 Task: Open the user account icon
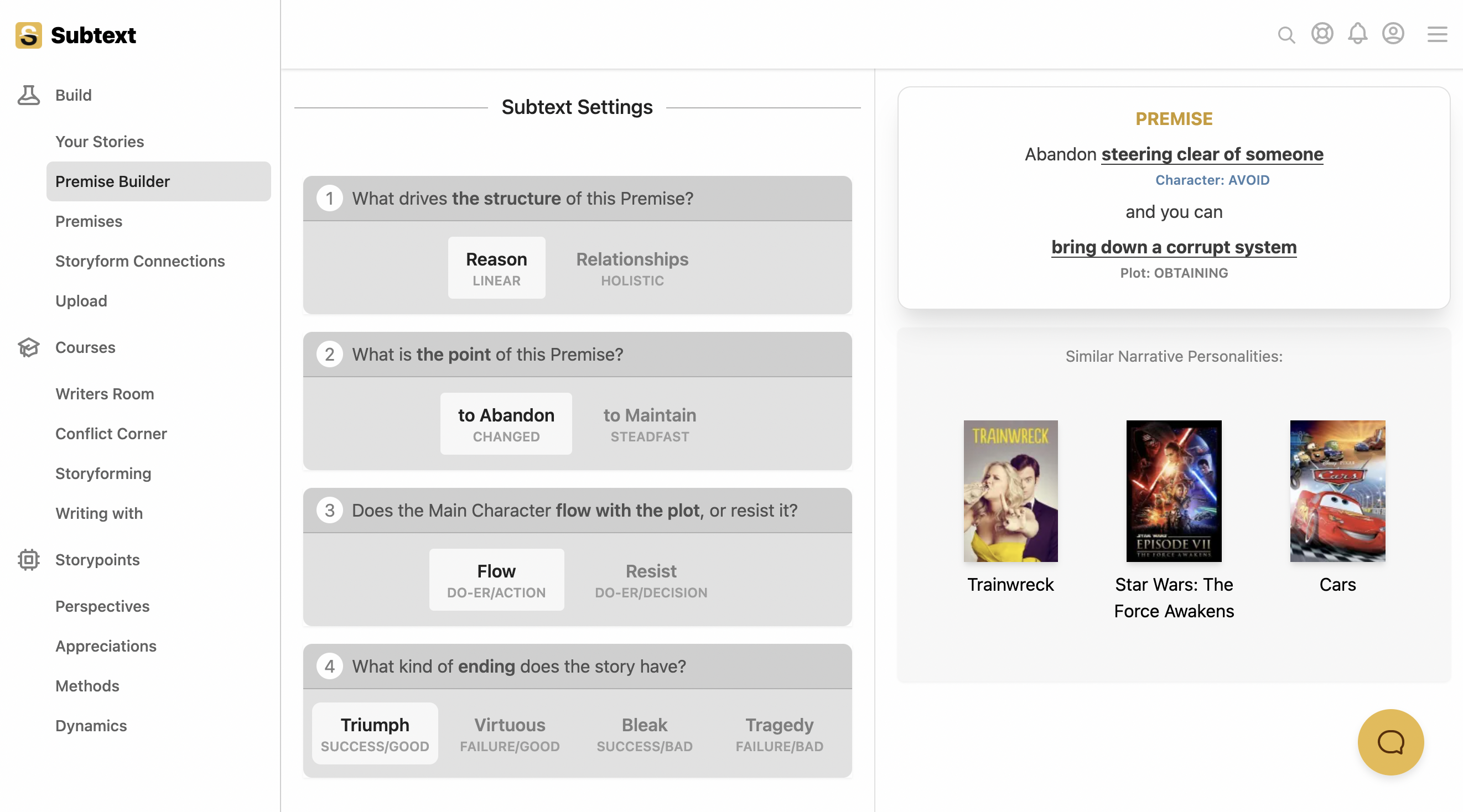(x=1393, y=34)
